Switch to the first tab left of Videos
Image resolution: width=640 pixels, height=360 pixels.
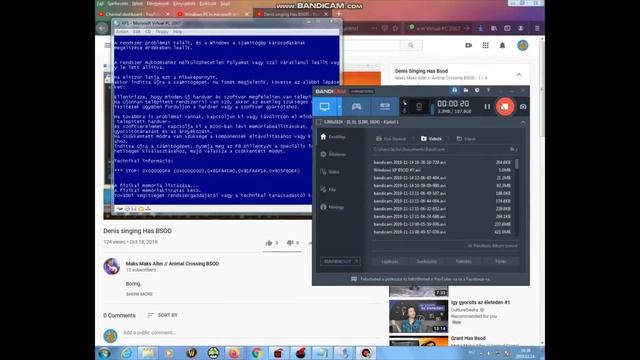[391, 139]
